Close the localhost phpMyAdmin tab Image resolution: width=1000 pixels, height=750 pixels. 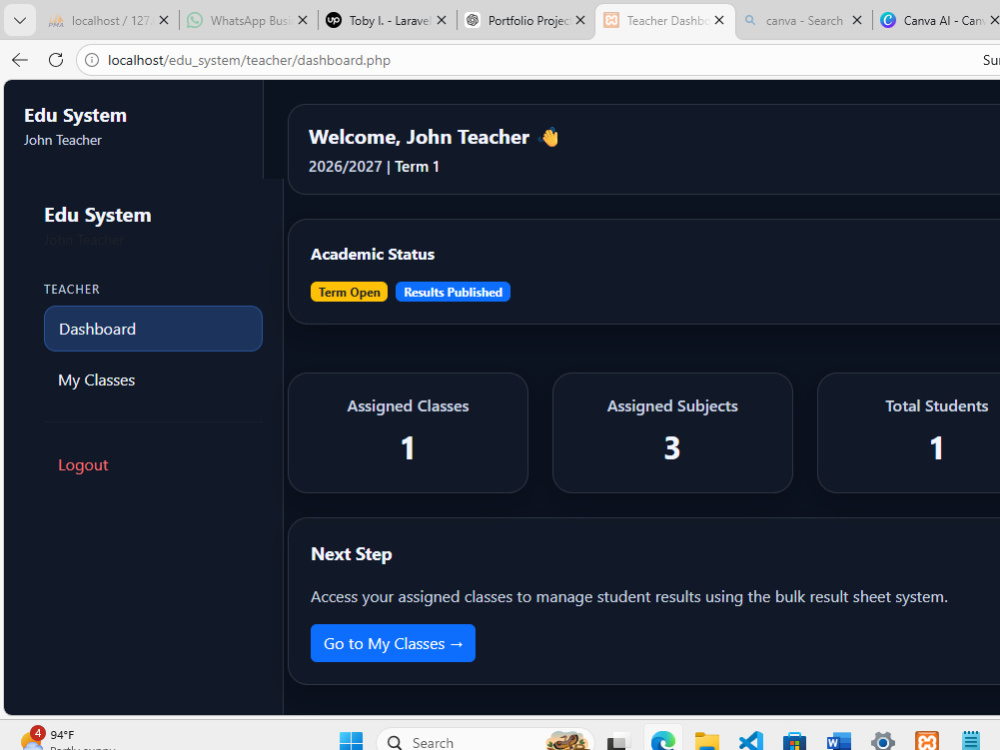coord(164,20)
